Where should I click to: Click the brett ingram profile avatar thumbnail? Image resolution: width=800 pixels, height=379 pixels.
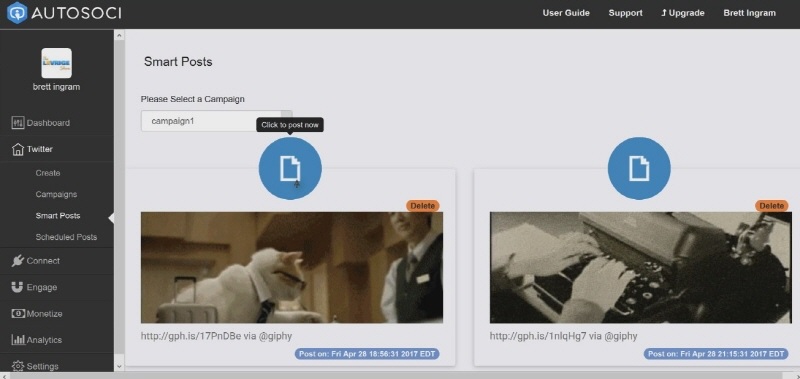[56, 63]
